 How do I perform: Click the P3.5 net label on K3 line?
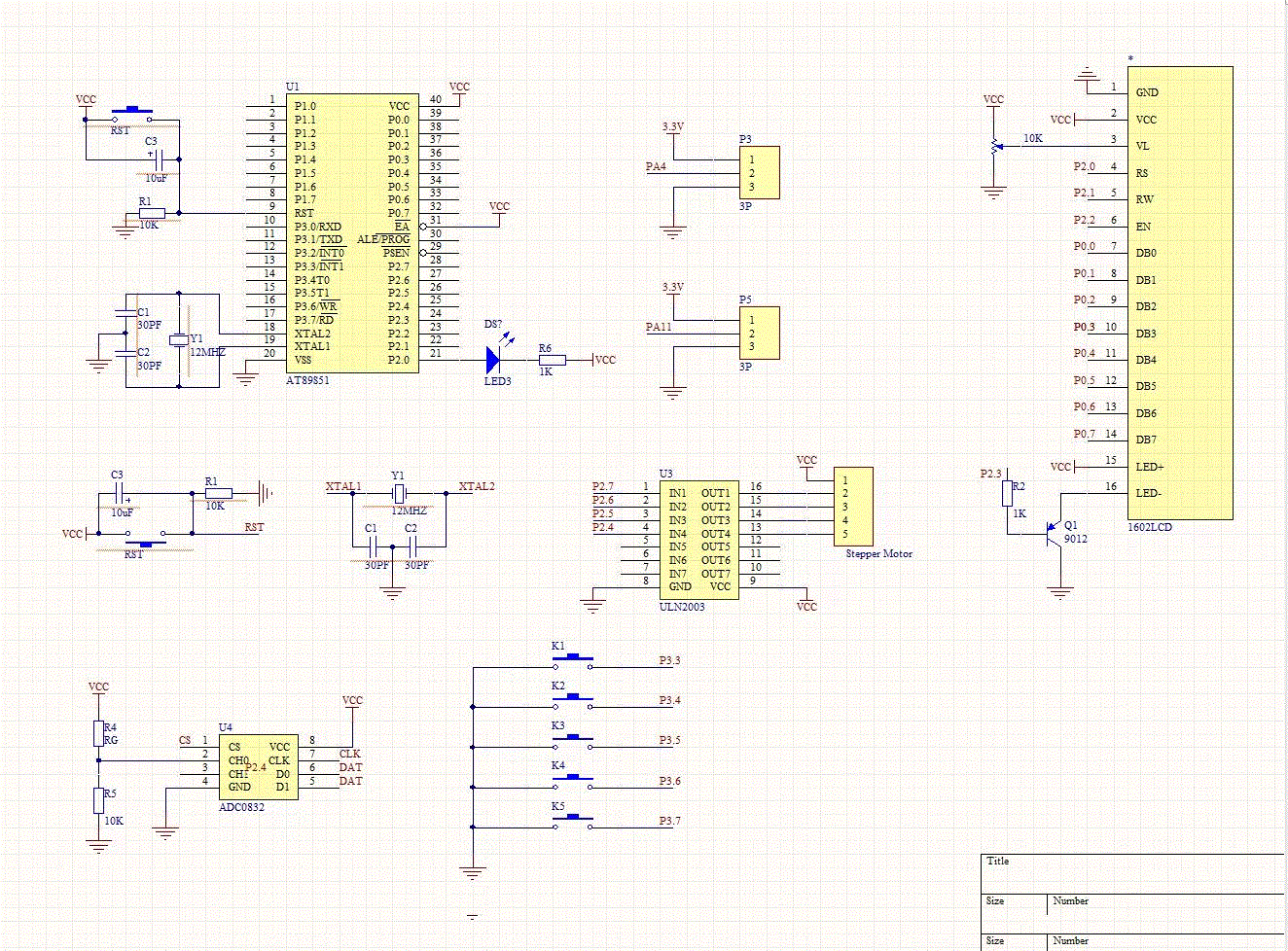coord(669,741)
